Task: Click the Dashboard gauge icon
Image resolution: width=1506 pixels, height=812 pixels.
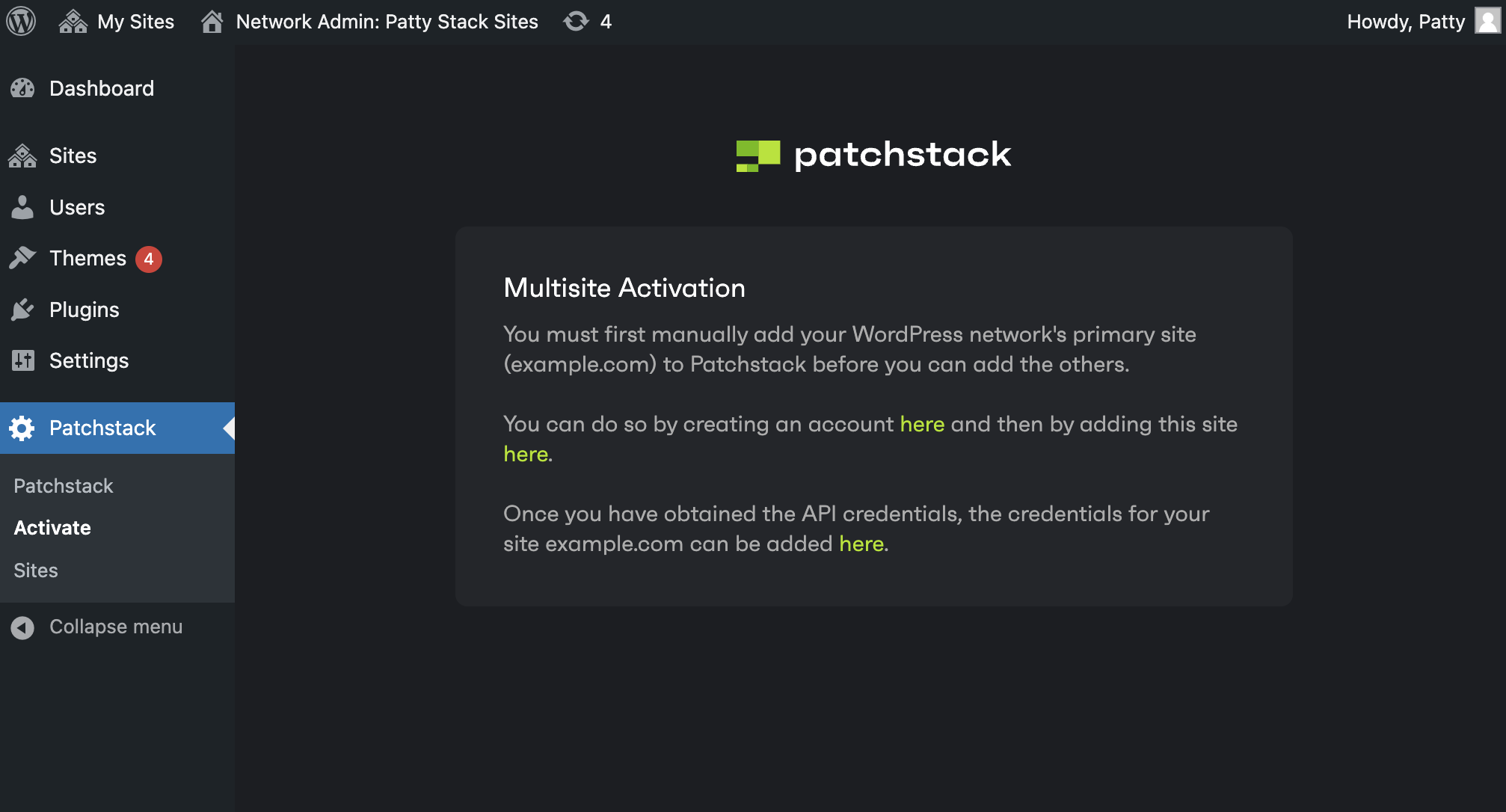Action: 22,88
